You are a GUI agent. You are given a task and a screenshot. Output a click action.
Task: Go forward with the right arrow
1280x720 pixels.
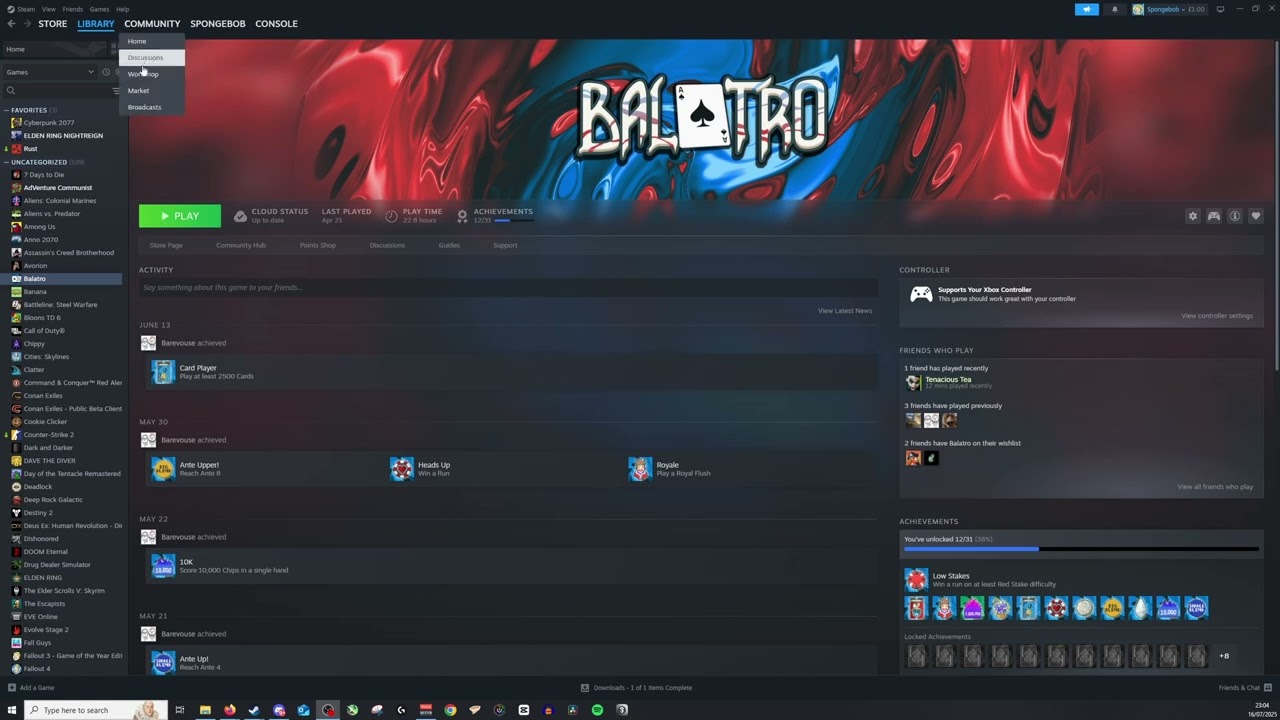[27, 24]
